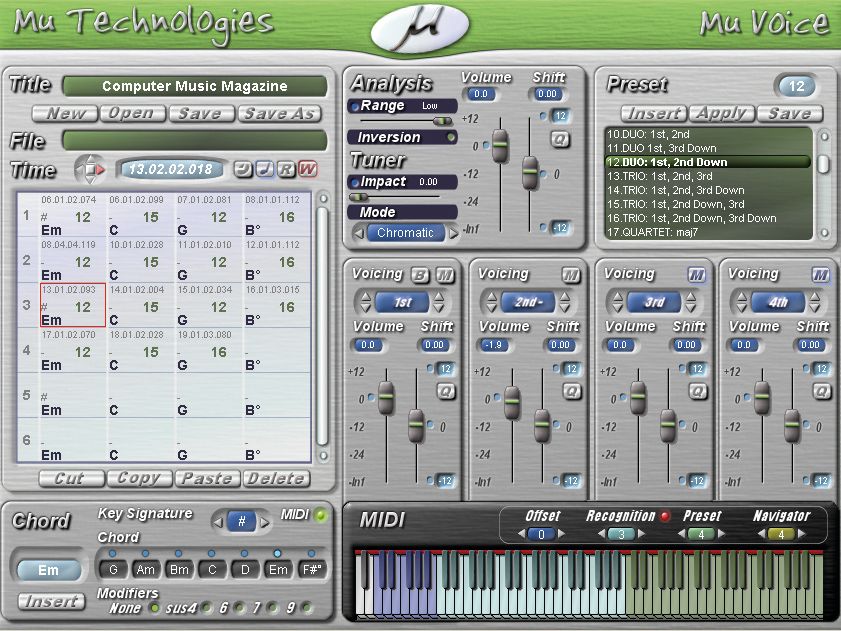Viewport: 841px width, 631px height.
Task: Click the Analysis Volume fader
Action: 500,146
